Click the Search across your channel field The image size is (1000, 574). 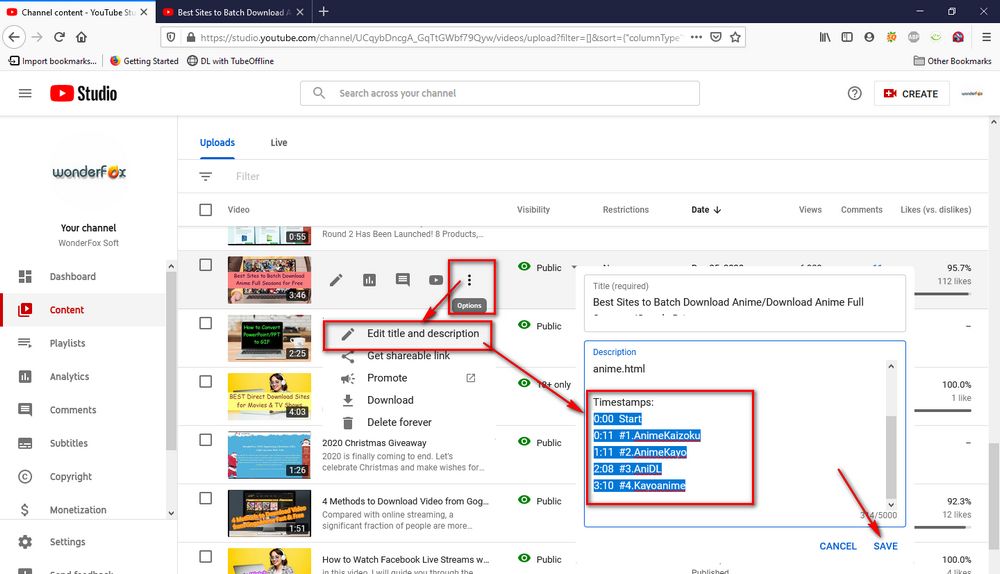[x=500, y=93]
